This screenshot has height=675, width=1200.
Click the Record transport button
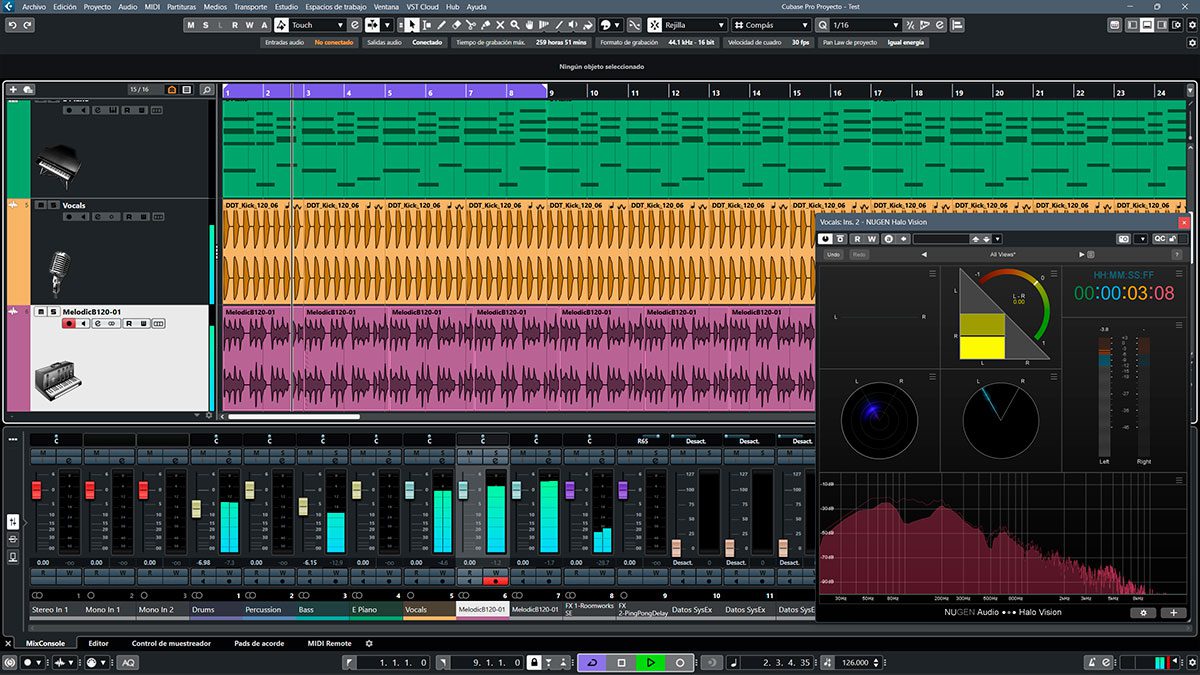pos(680,662)
